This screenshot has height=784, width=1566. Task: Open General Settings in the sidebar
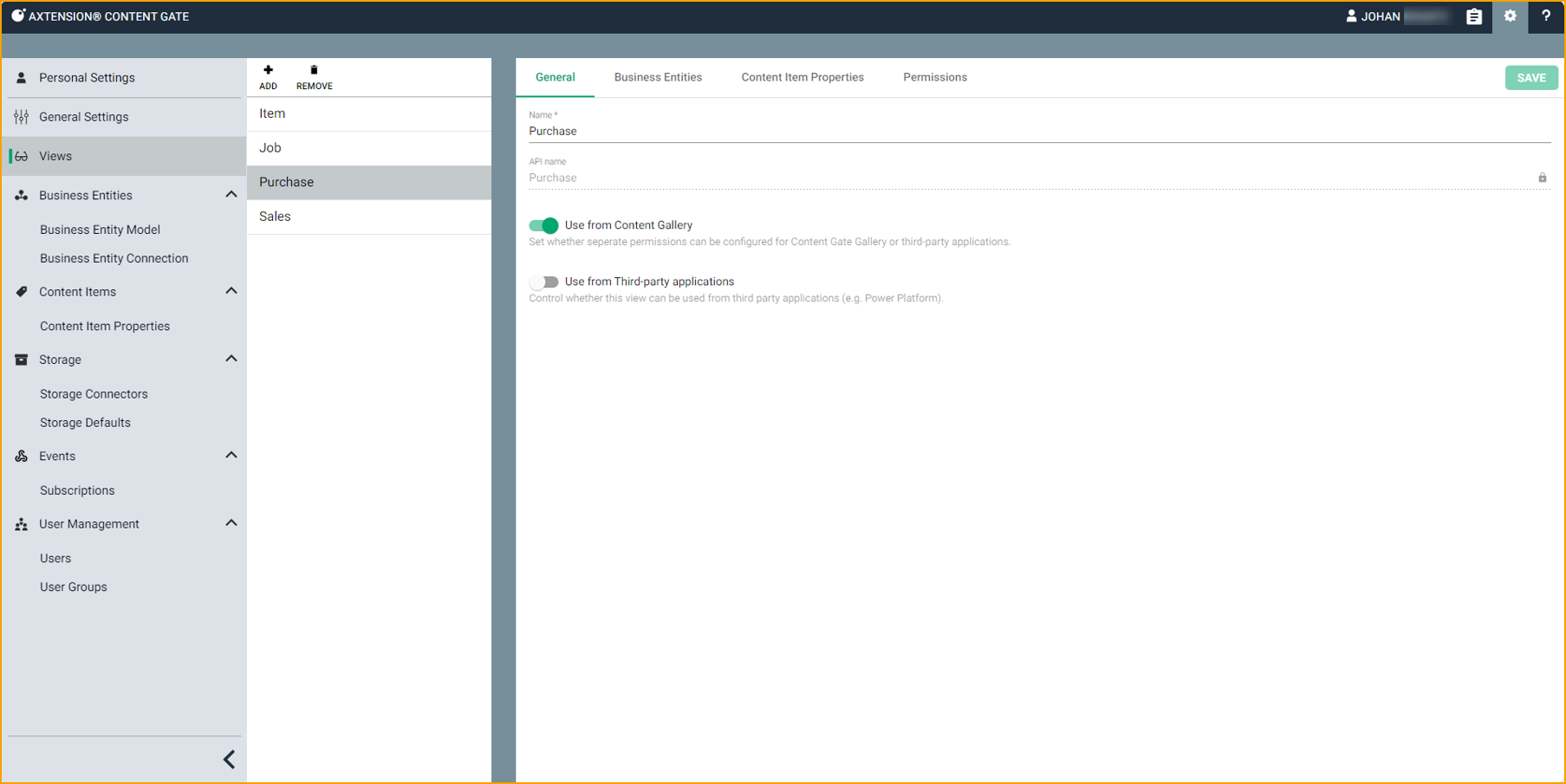124,117
